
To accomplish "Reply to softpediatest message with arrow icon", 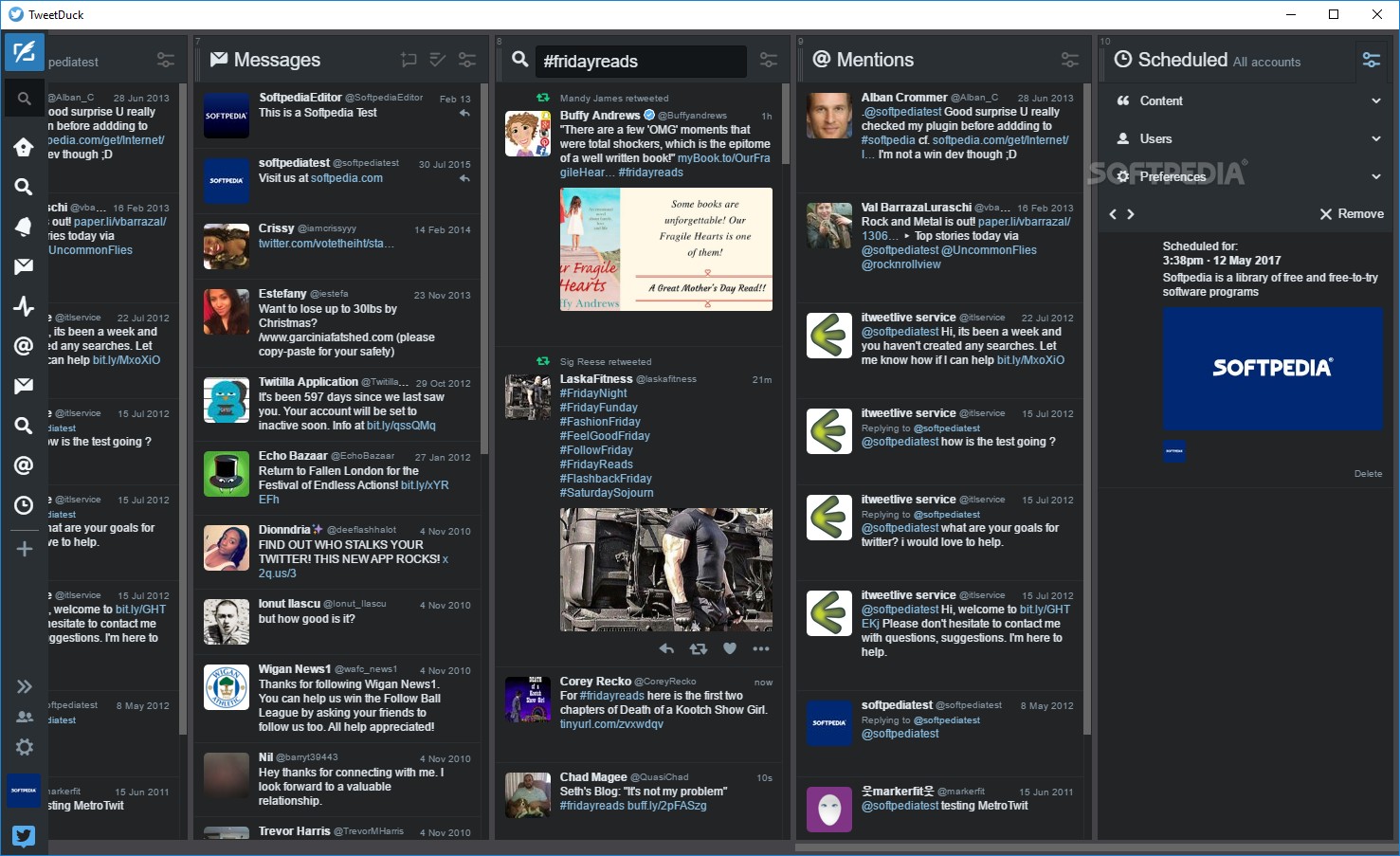I will [x=464, y=178].
